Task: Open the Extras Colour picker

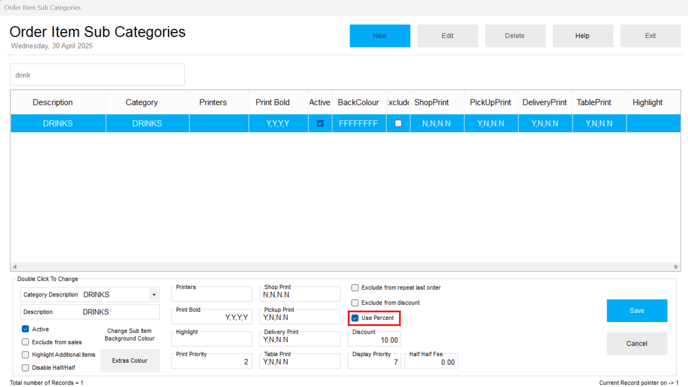Action: pyautogui.click(x=129, y=361)
